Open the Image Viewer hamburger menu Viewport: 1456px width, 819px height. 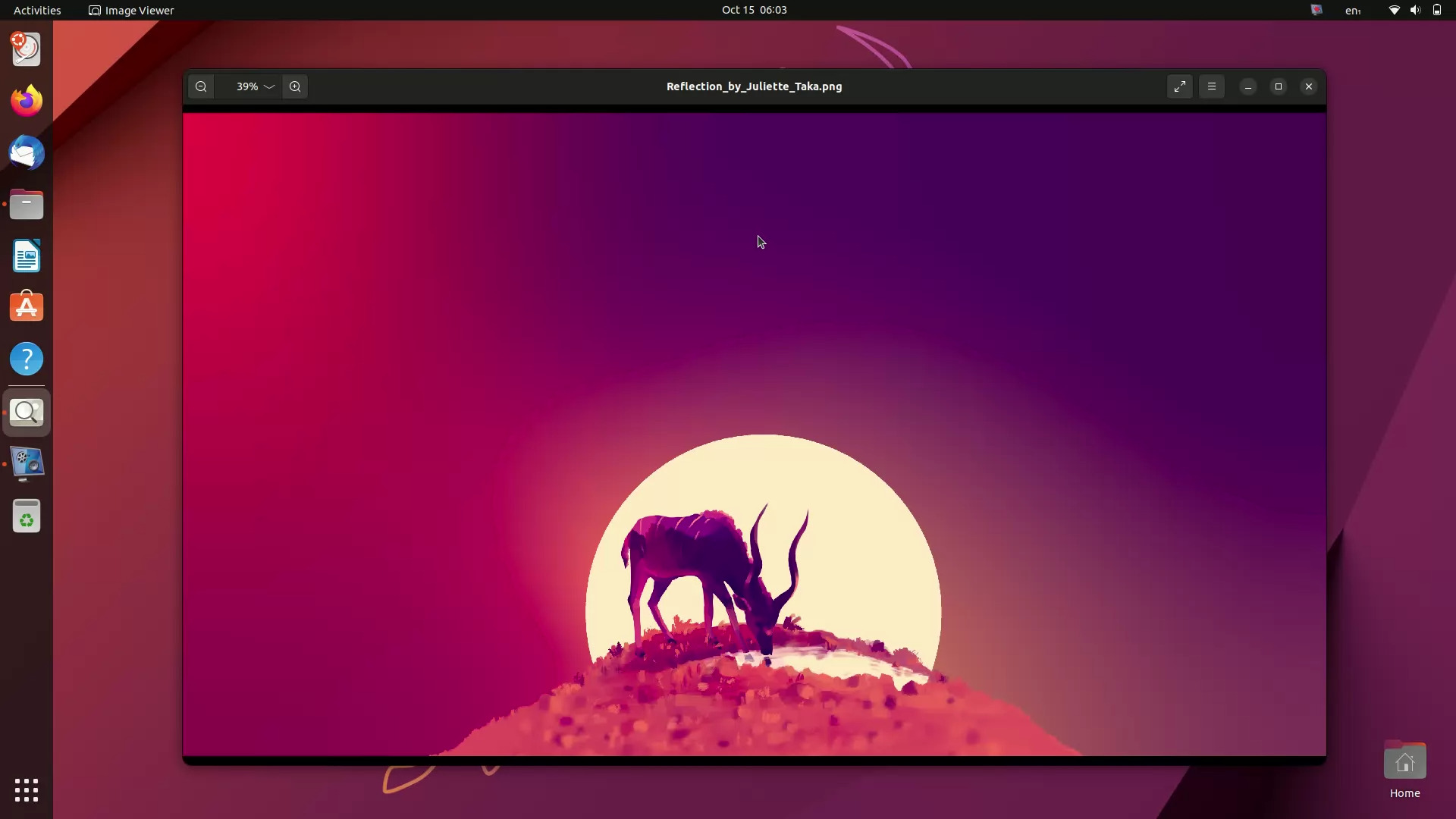1211,86
